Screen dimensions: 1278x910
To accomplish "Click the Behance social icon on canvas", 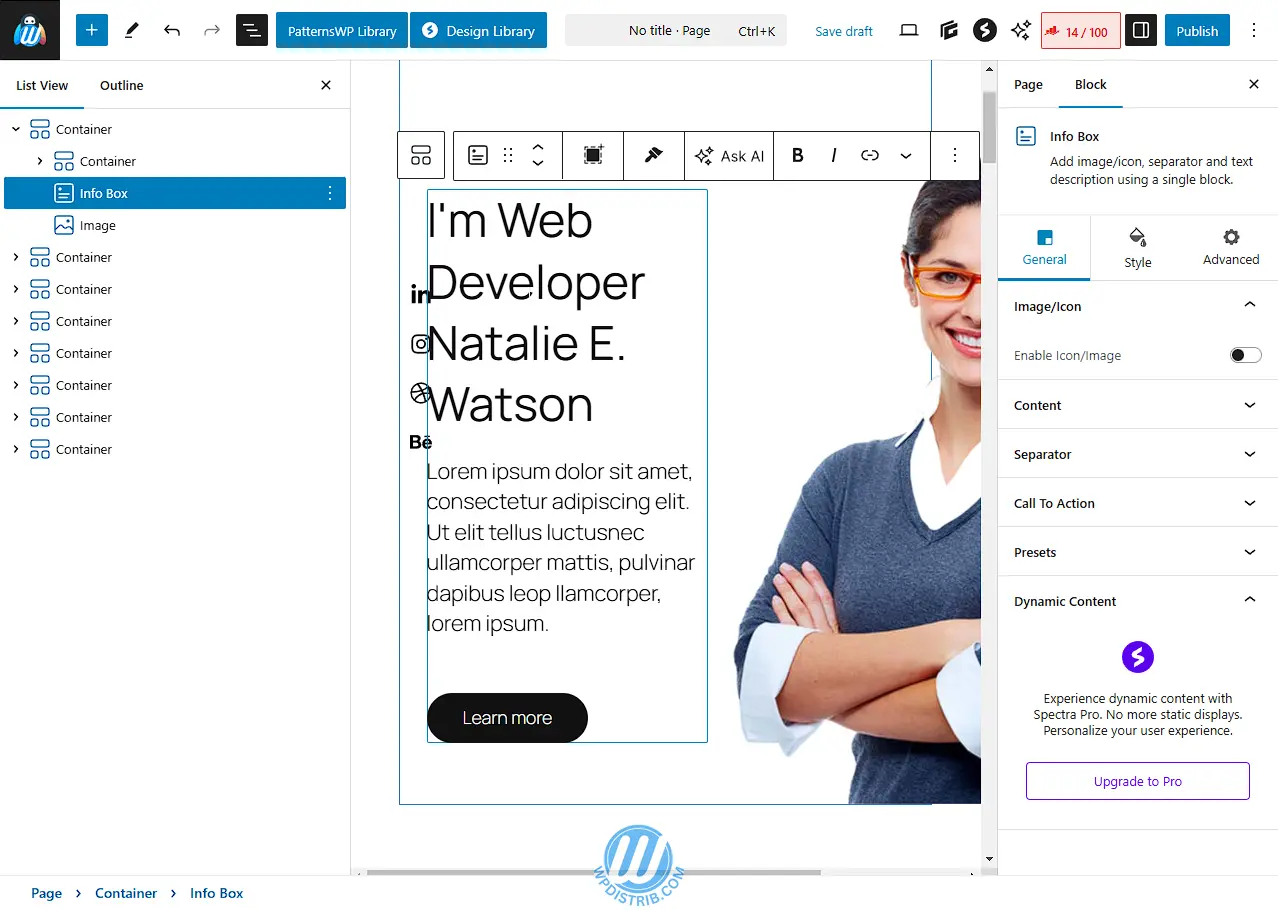I will 421,441.
